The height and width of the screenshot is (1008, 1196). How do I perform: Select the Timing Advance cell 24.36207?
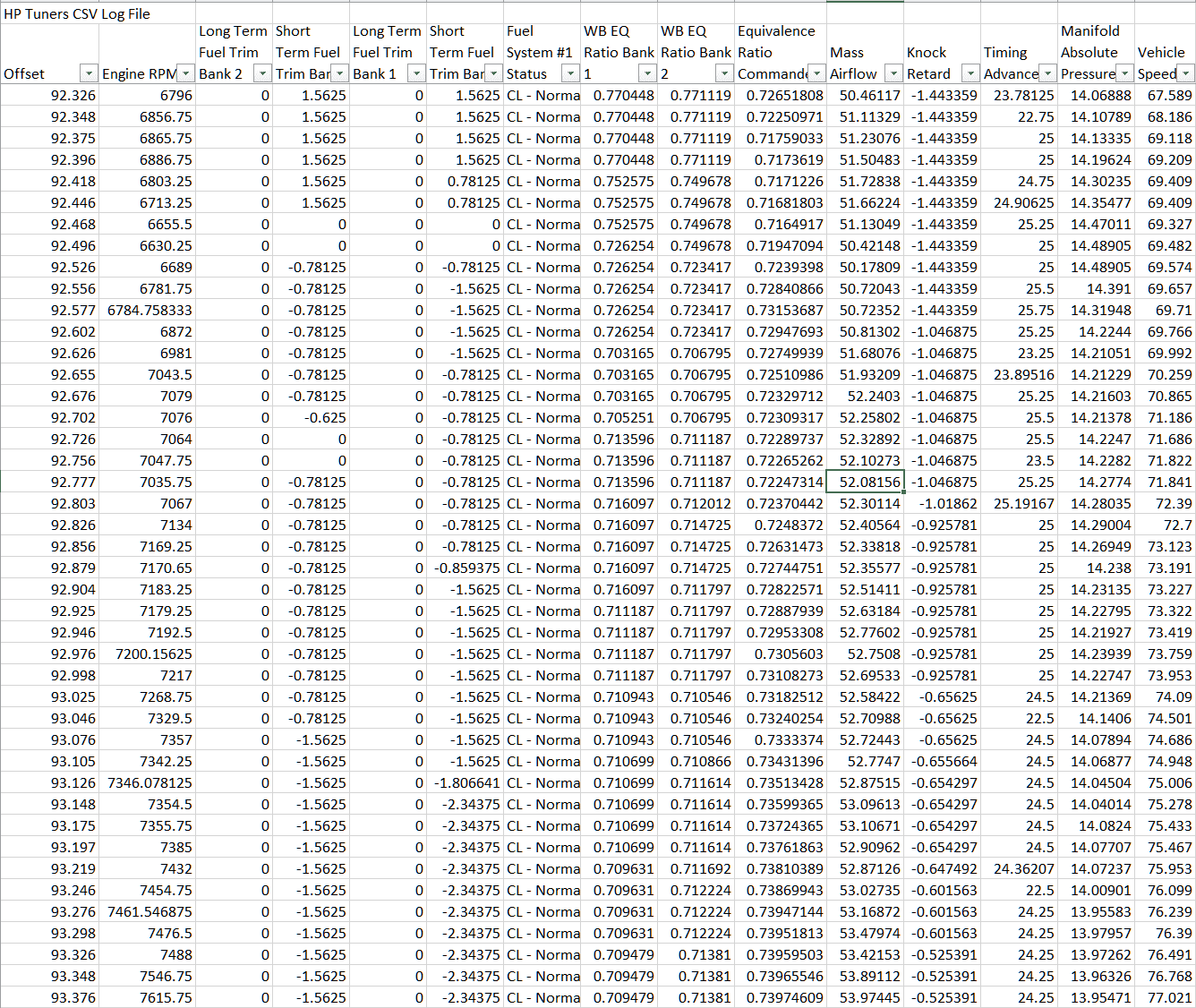1020,868
